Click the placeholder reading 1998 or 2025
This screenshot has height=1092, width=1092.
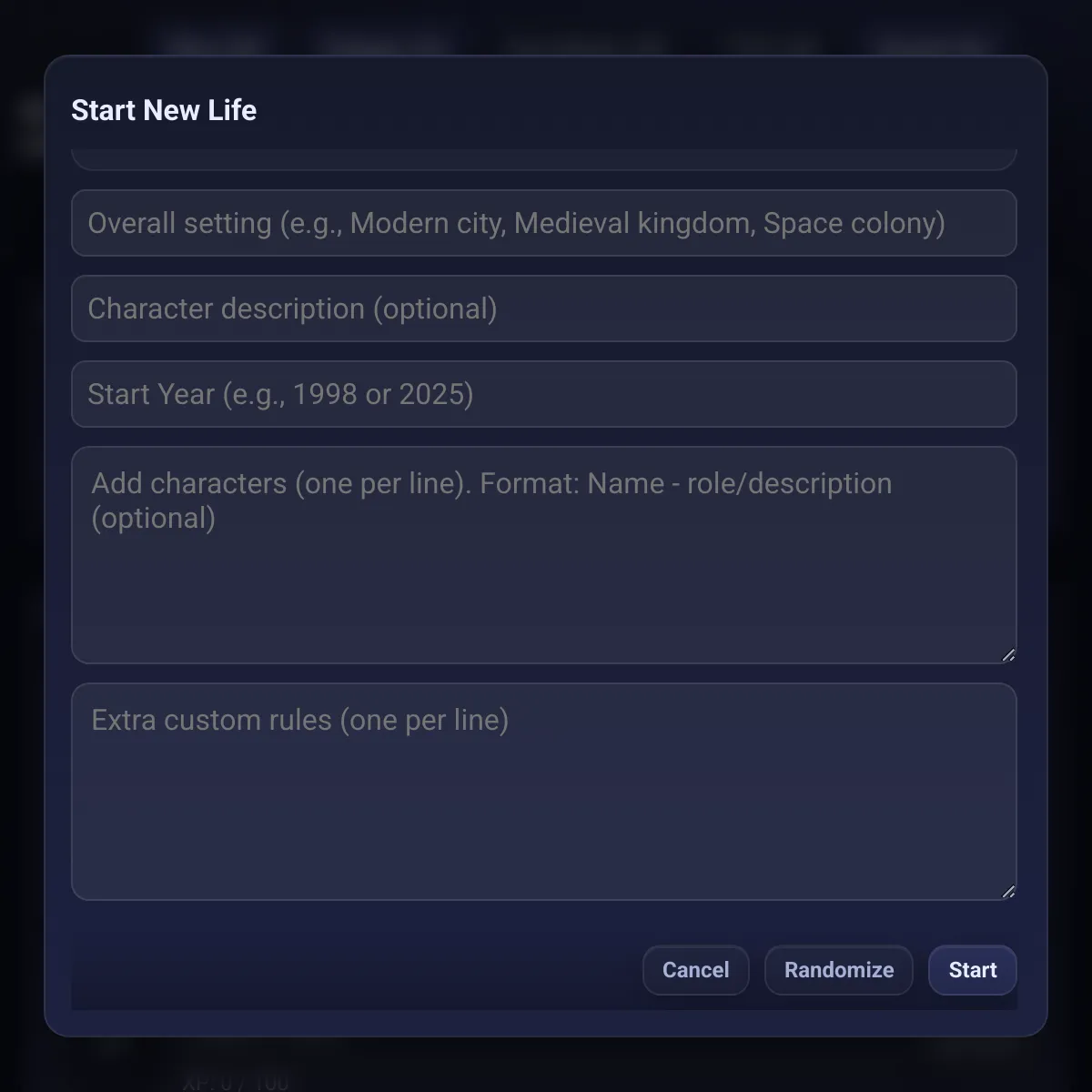pos(279,394)
